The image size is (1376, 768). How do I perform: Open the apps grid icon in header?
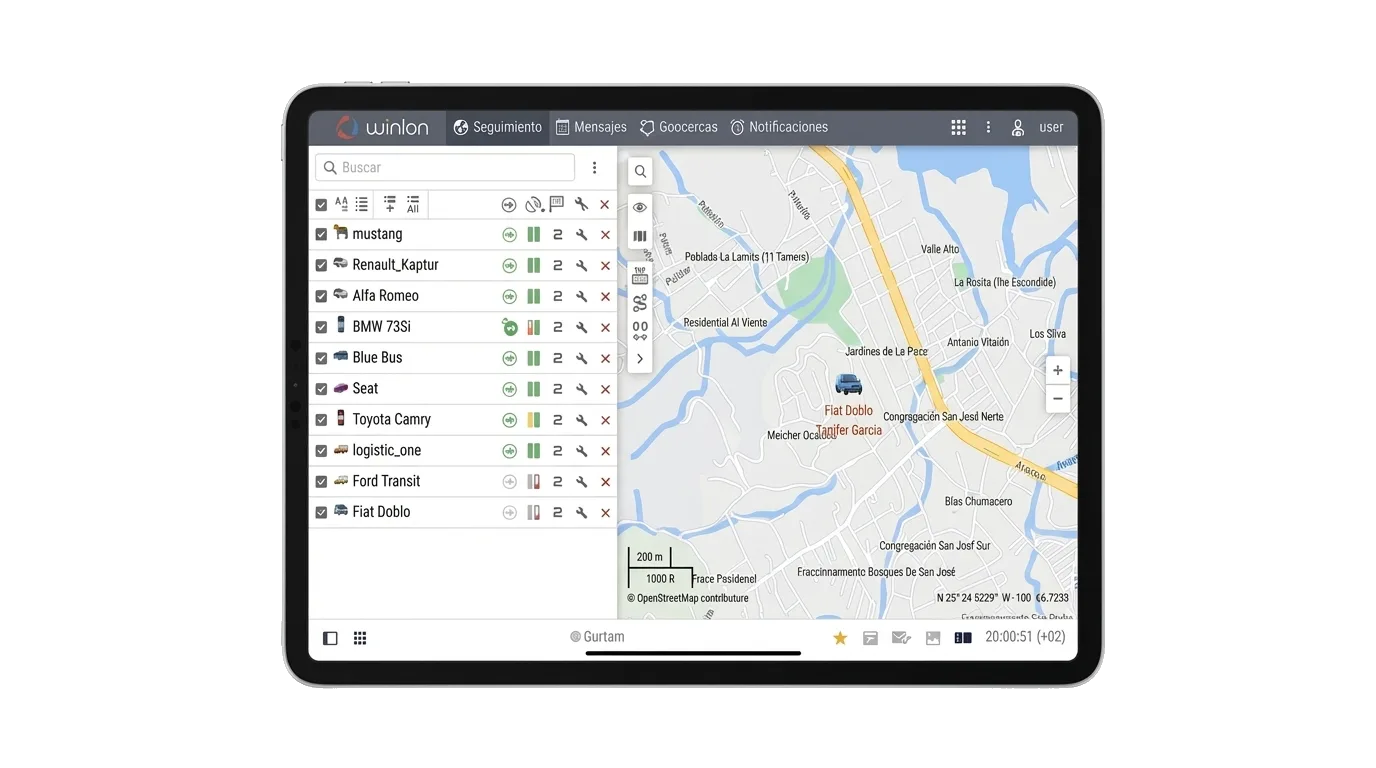958,127
